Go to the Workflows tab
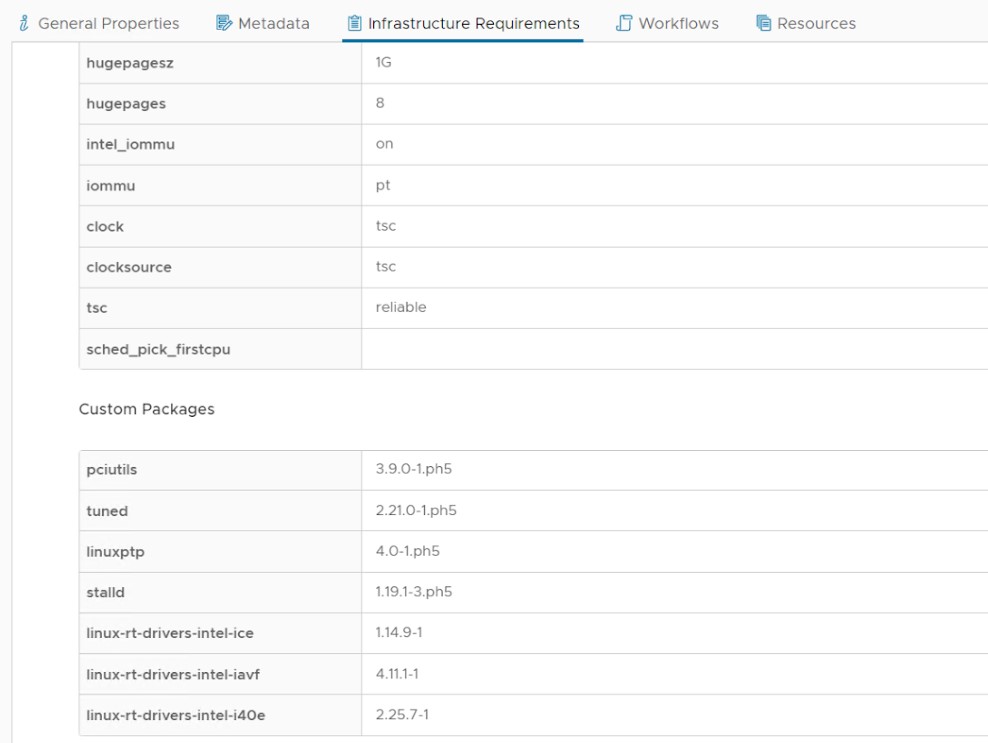The width and height of the screenshot is (988, 743). 678,23
